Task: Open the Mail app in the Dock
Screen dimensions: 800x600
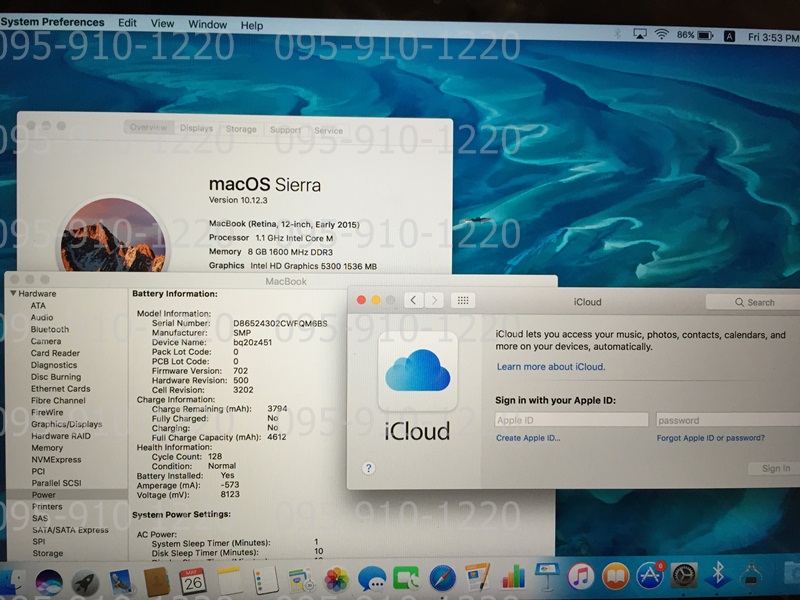Action: [121, 582]
